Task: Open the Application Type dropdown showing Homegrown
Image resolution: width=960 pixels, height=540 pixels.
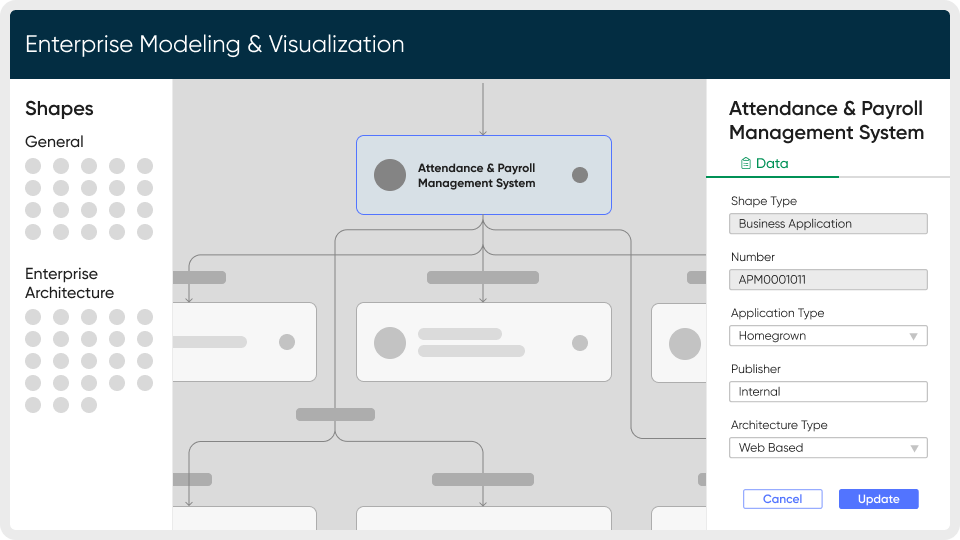Action: point(828,336)
